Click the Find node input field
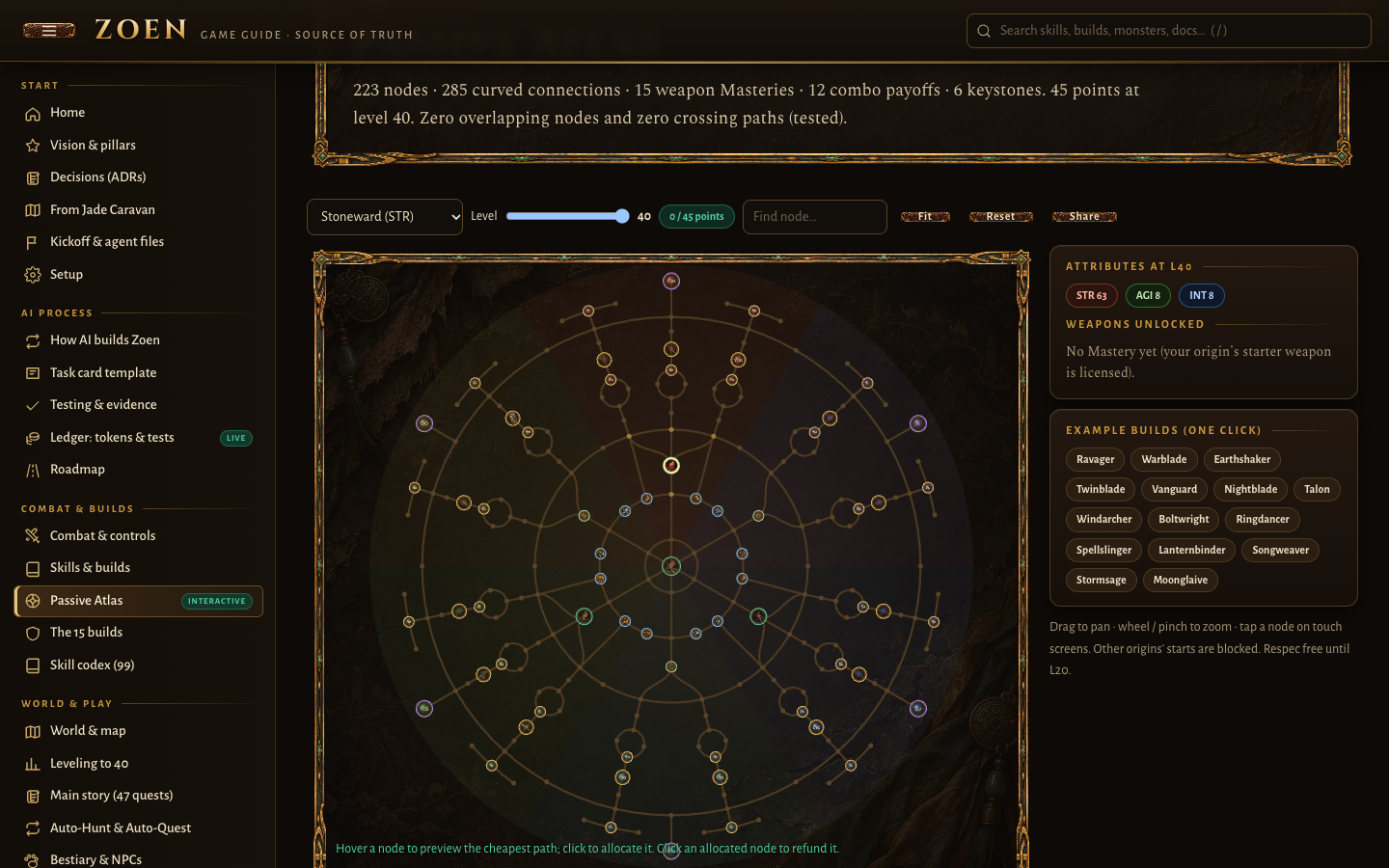Screen dimensions: 1389x868 pyautogui.click(x=815, y=217)
